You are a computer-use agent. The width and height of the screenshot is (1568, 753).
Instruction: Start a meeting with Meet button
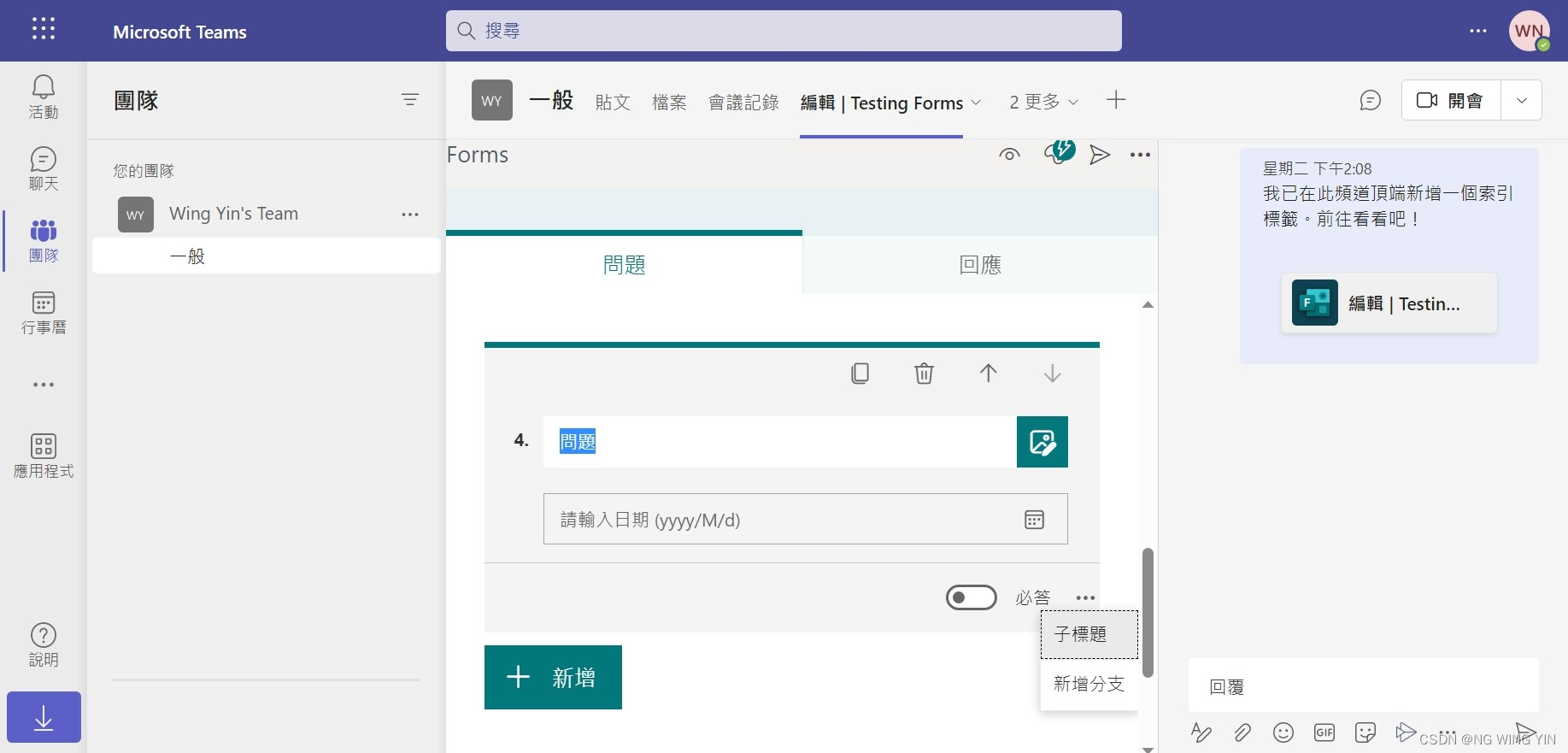point(1451,100)
